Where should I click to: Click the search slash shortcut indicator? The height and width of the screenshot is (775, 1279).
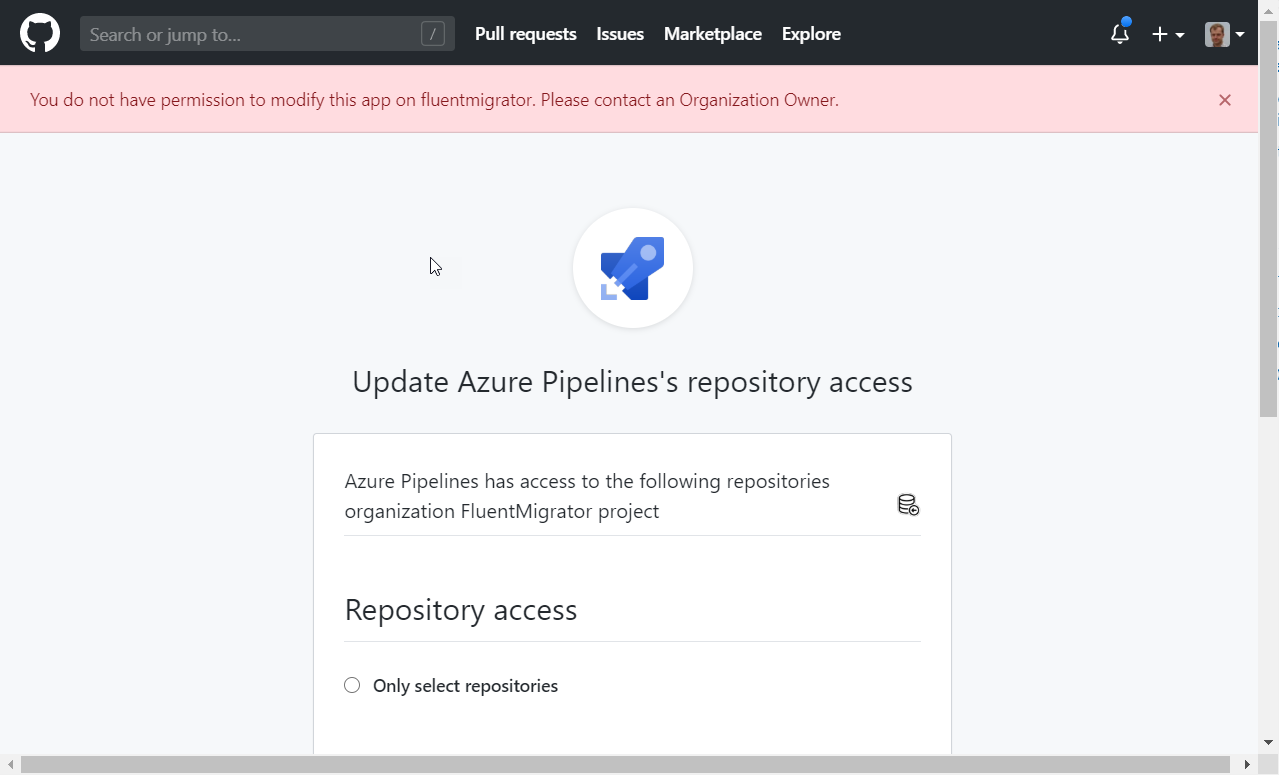point(432,32)
